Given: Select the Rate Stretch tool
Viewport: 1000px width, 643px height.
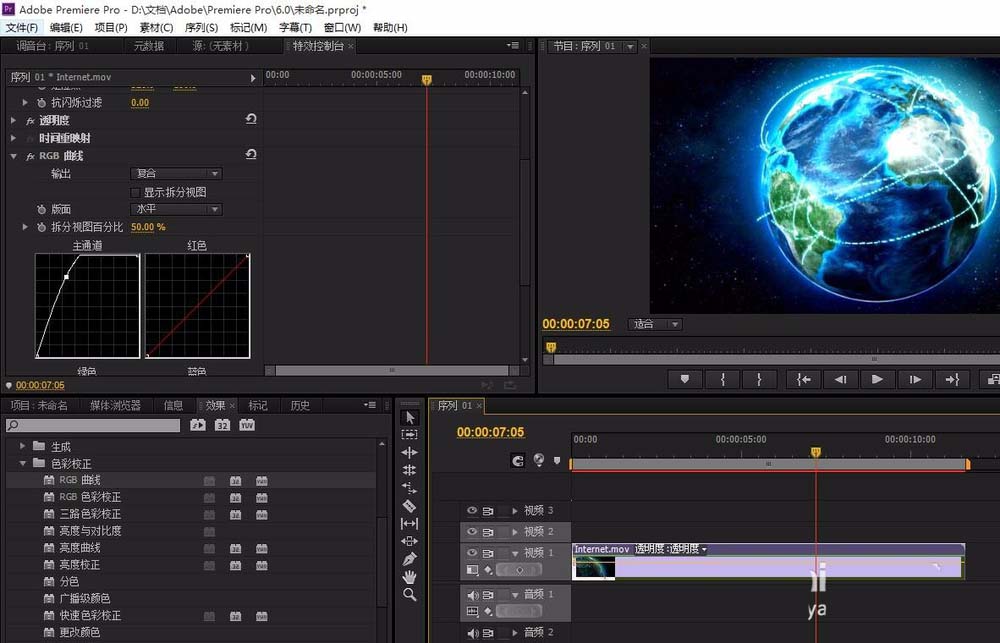Looking at the screenshot, I should click(409, 488).
